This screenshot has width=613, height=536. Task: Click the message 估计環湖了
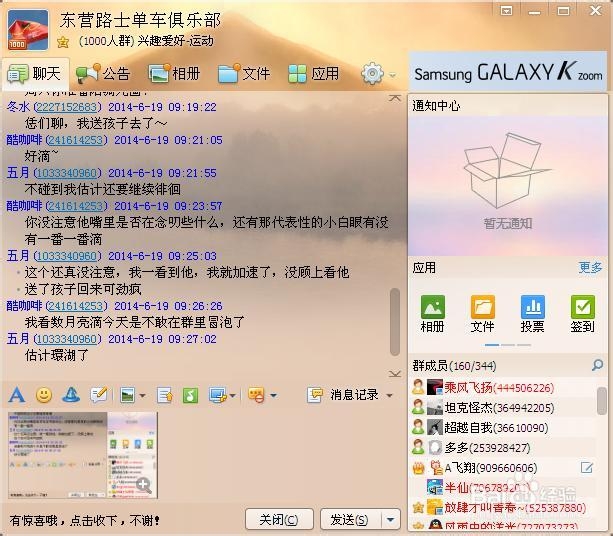pyautogui.click(x=57, y=355)
